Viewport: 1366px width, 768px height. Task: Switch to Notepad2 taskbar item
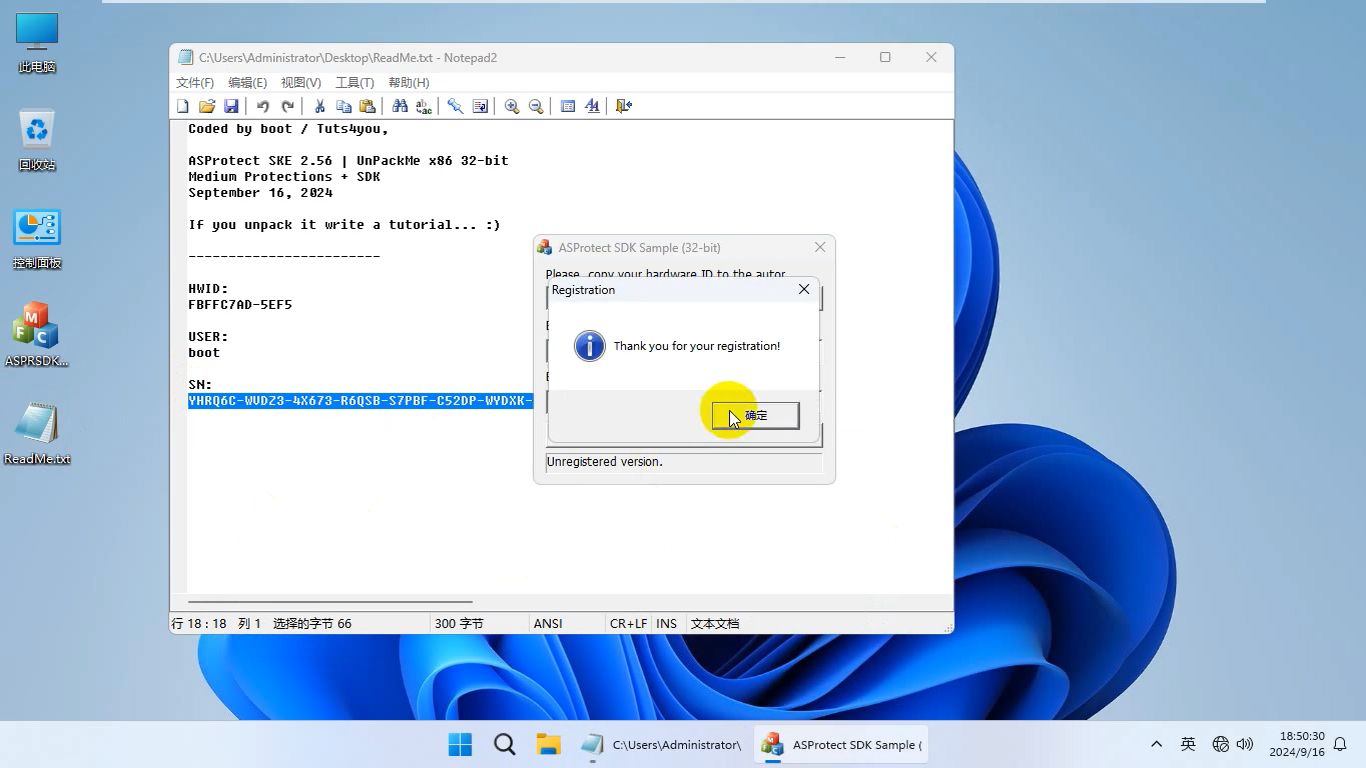click(662, 744)
